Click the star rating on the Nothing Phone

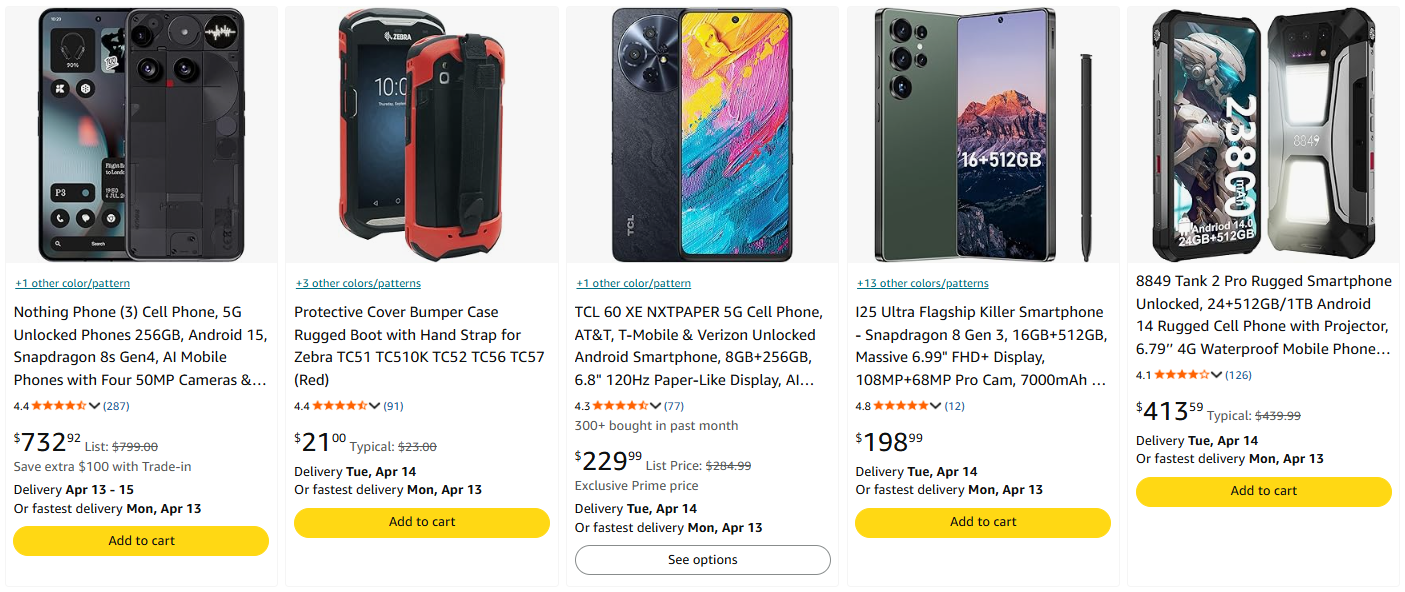[57, 405]
